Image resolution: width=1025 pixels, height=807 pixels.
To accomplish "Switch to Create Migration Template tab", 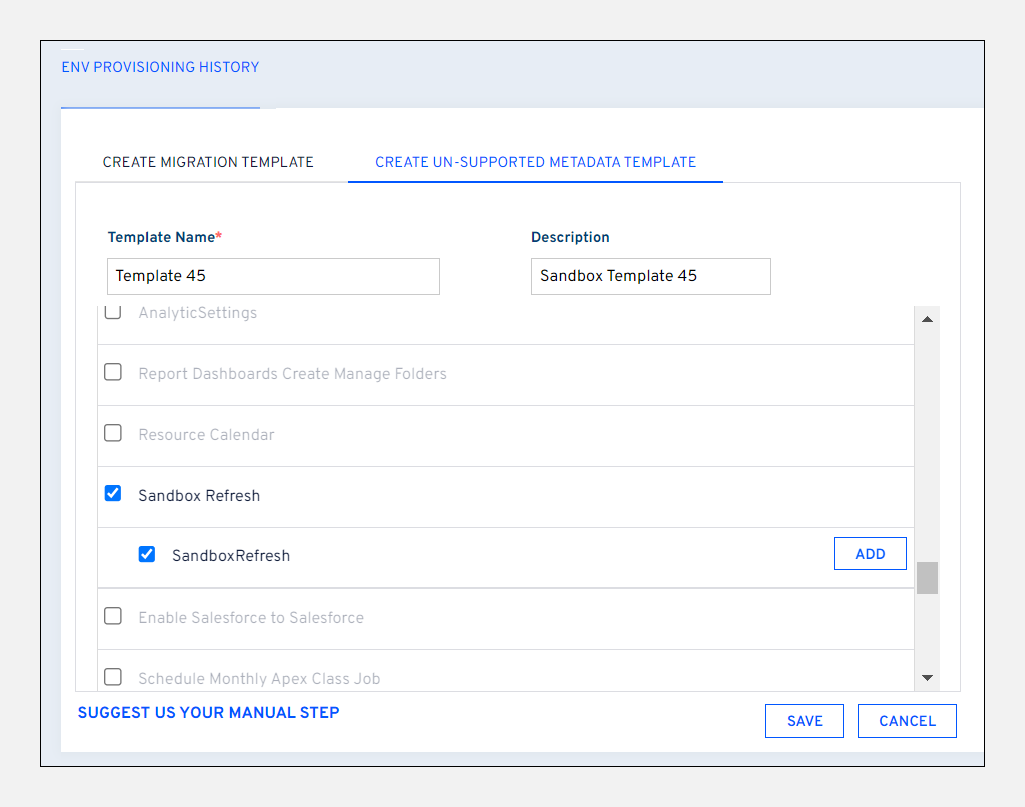I will (208, 162).
